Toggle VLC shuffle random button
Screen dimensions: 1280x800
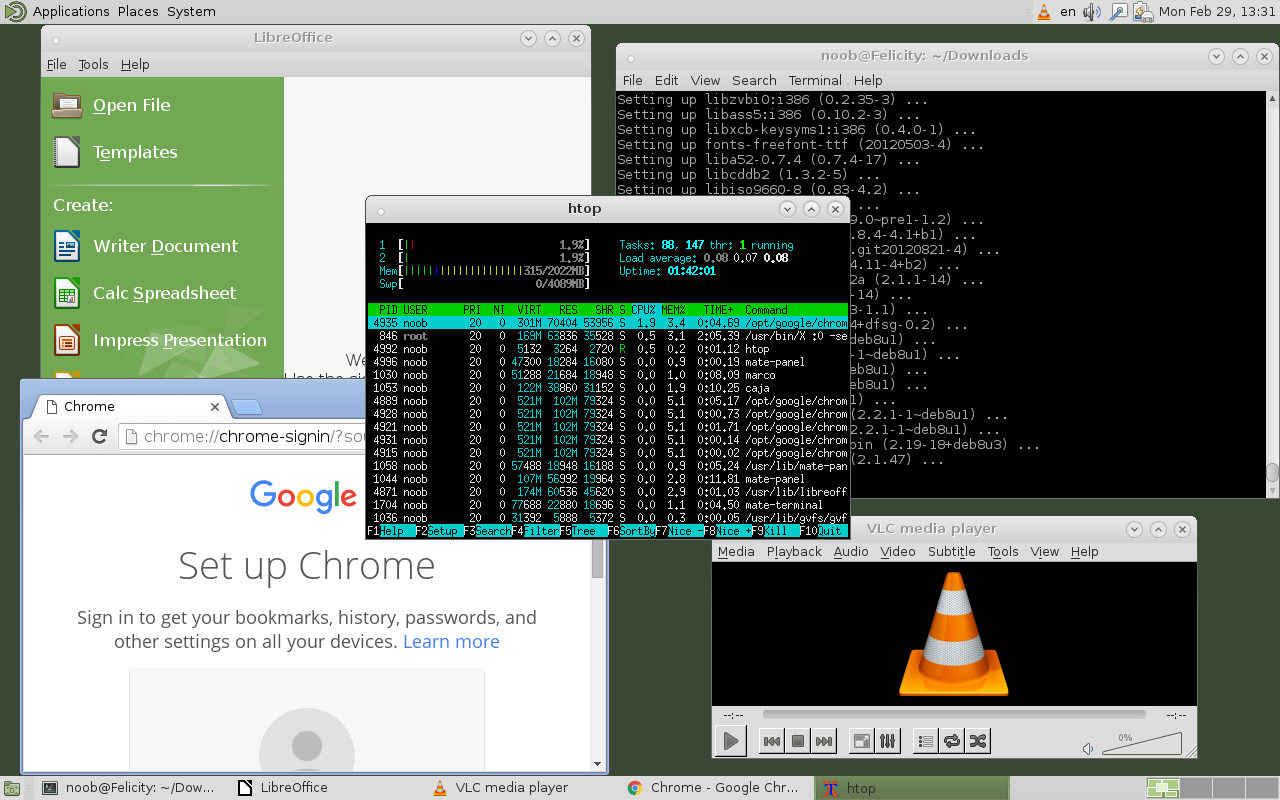pos(978,741)
